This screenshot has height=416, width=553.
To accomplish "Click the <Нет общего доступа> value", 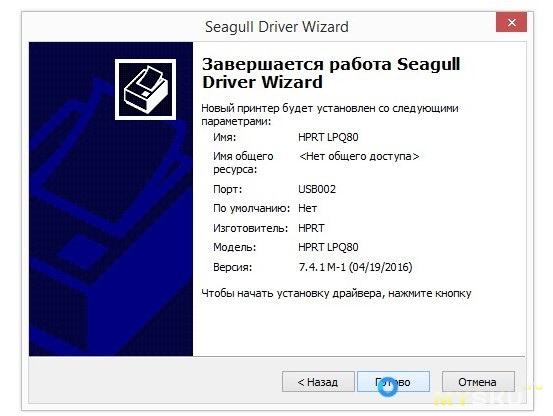I will pos(359,156).
